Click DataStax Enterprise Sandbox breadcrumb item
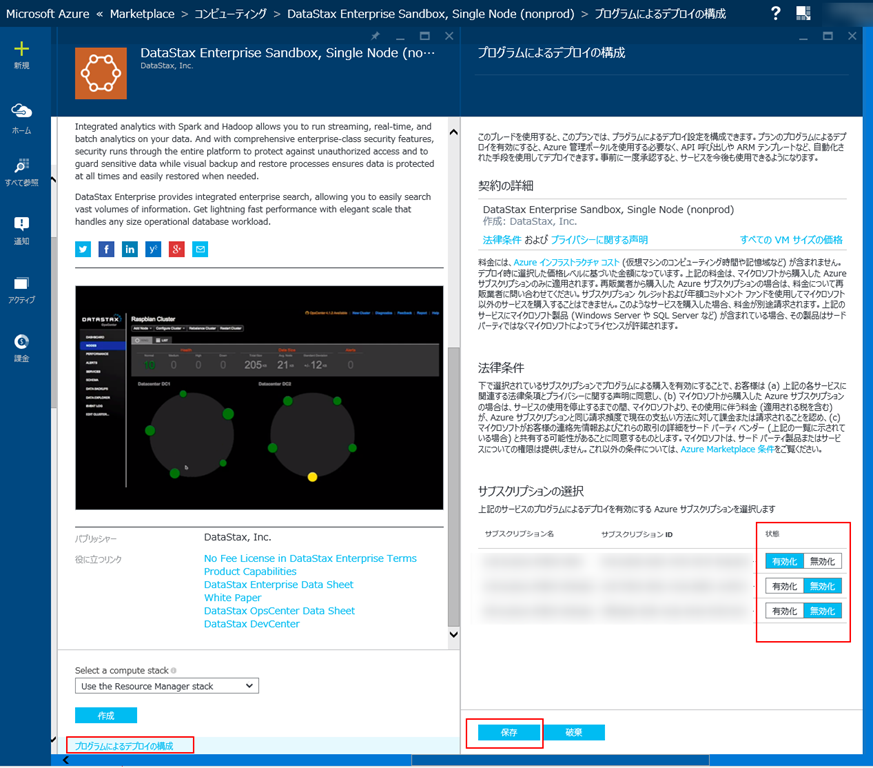 pyautogui.click(x=430, y=14)
